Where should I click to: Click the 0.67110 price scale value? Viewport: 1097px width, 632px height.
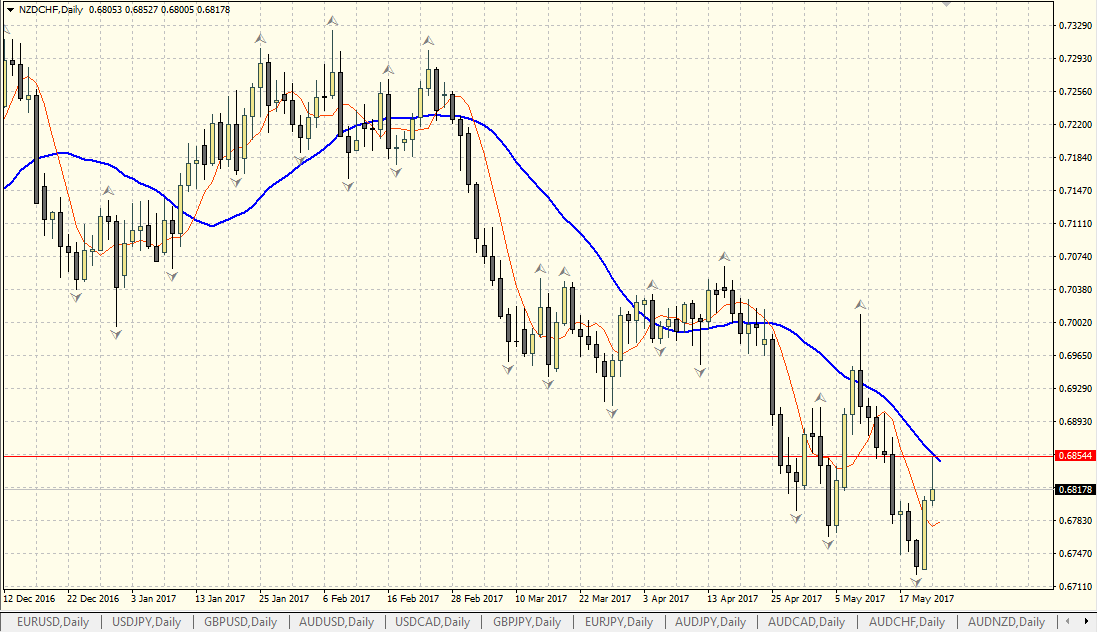point(1075,587)
